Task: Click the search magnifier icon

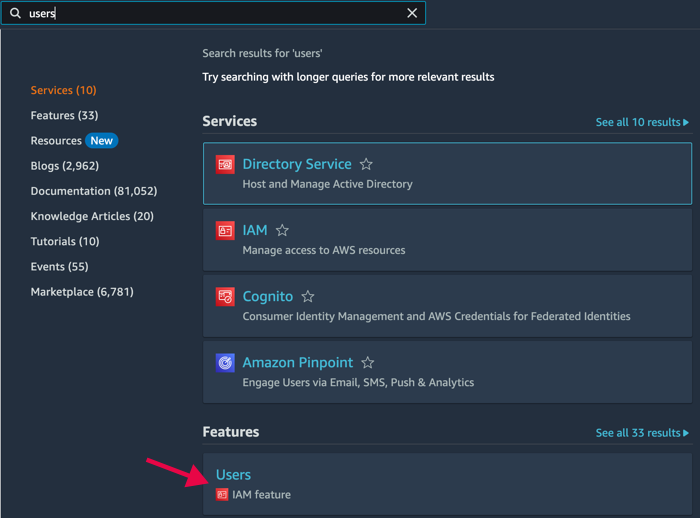Action: tap(15, 13)
